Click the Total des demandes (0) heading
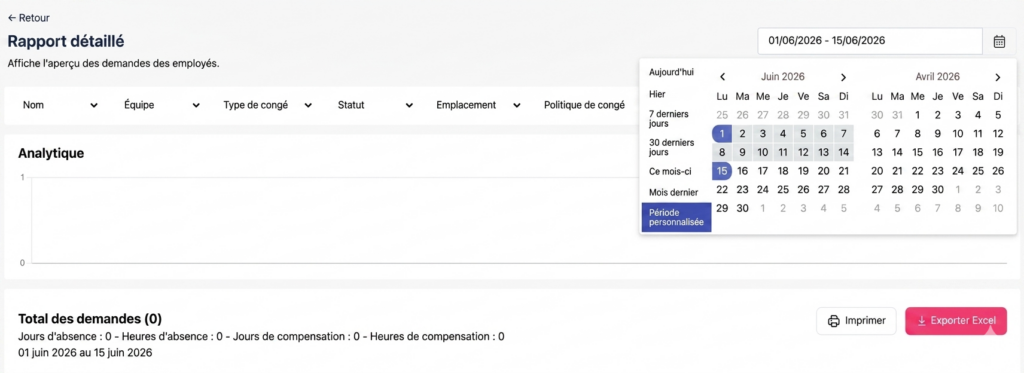Viewport: 1024px width, 373px height. [90, 319]
